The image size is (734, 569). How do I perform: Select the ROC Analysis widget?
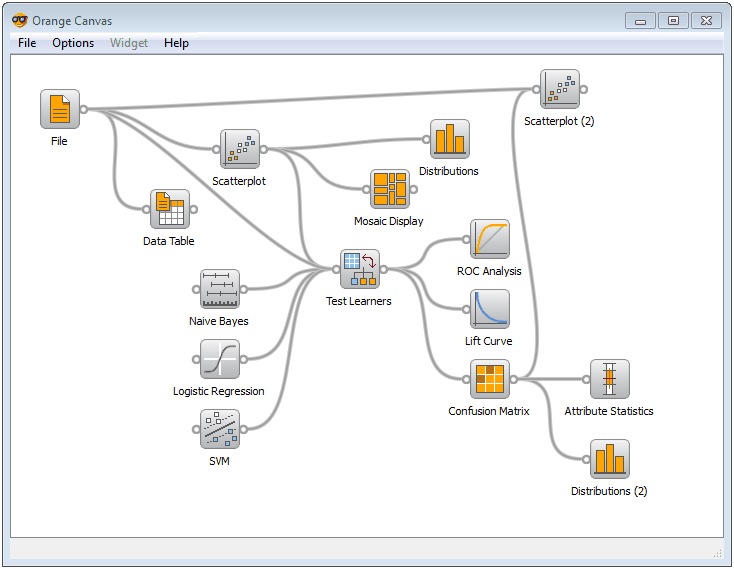pyautogui.click(x=489, y=239)
